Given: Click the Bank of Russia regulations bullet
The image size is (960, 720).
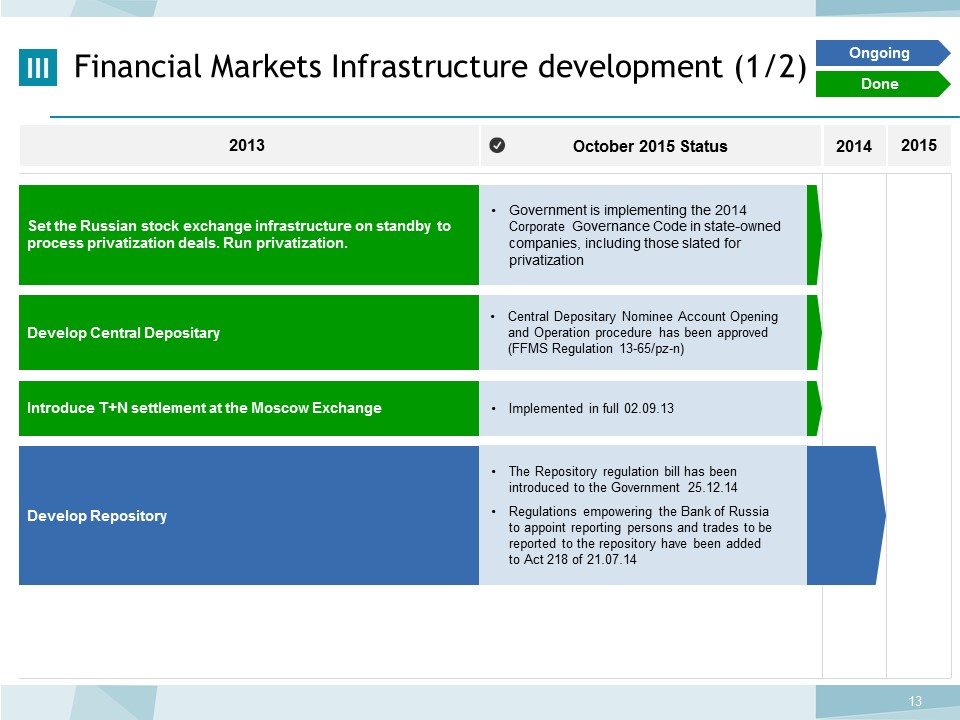Looking at the screenshot, I should coord(640,535).
